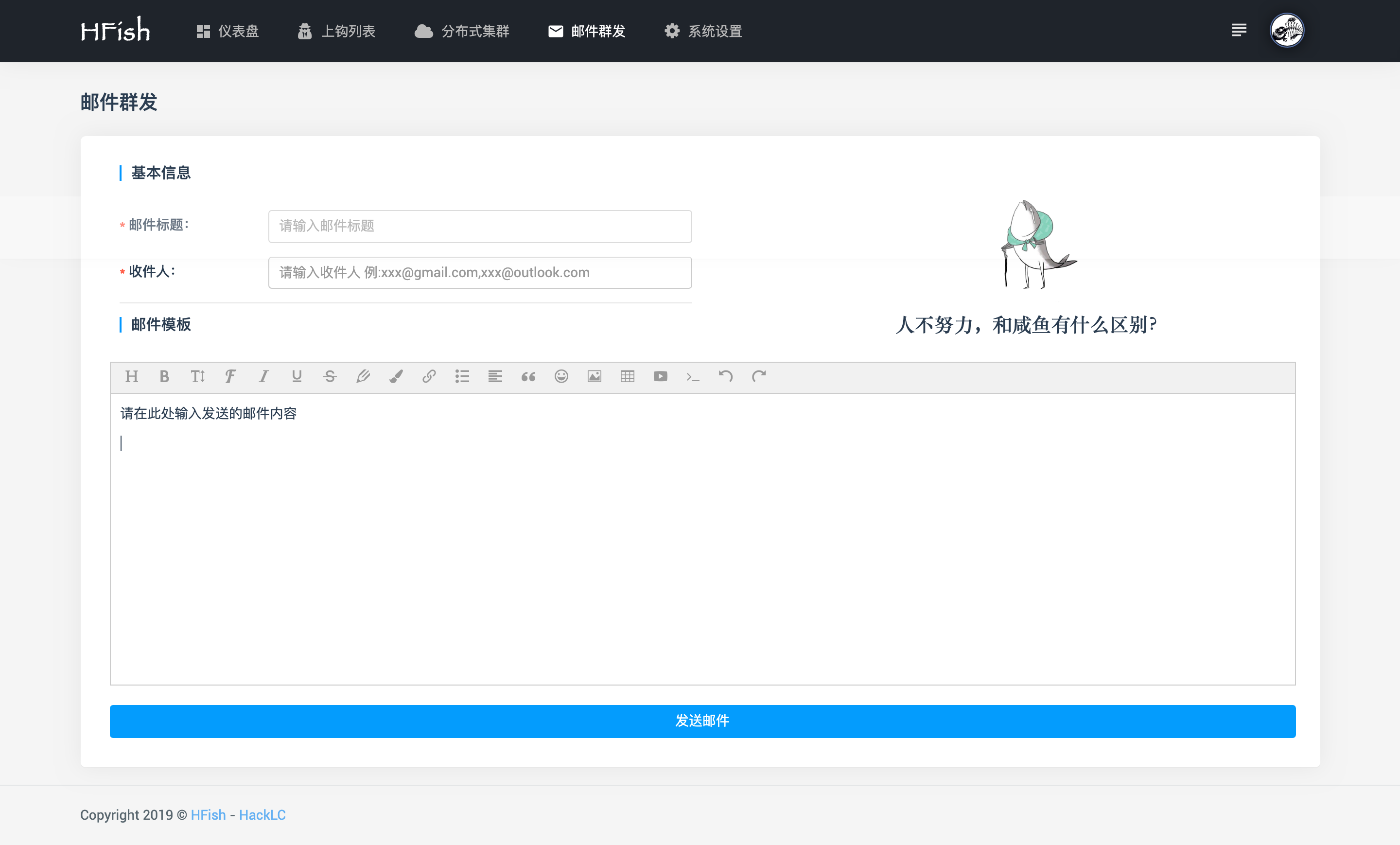Pick text color with brush icon

coord(396,376)
